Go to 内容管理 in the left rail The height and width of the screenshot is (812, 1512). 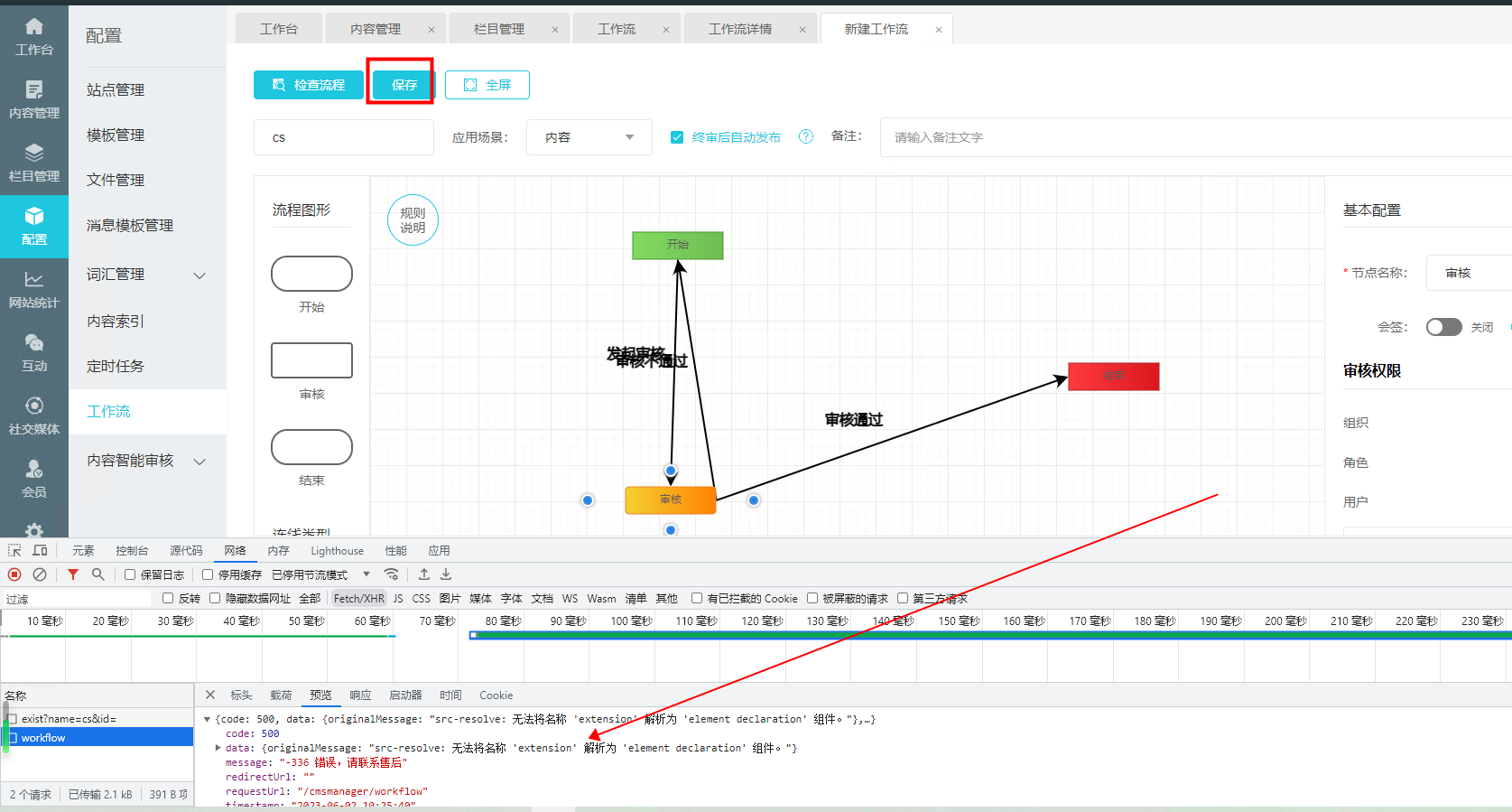point(34,99)
